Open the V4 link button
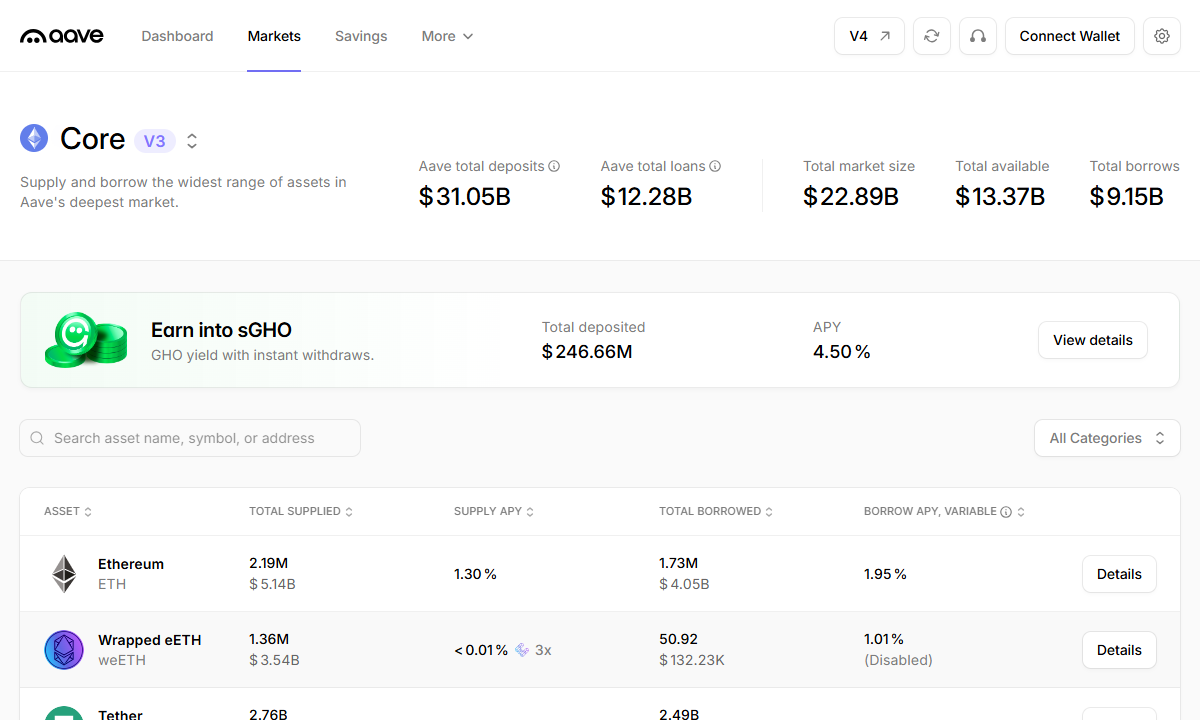Screen dimensions: 1200x720 869,36
